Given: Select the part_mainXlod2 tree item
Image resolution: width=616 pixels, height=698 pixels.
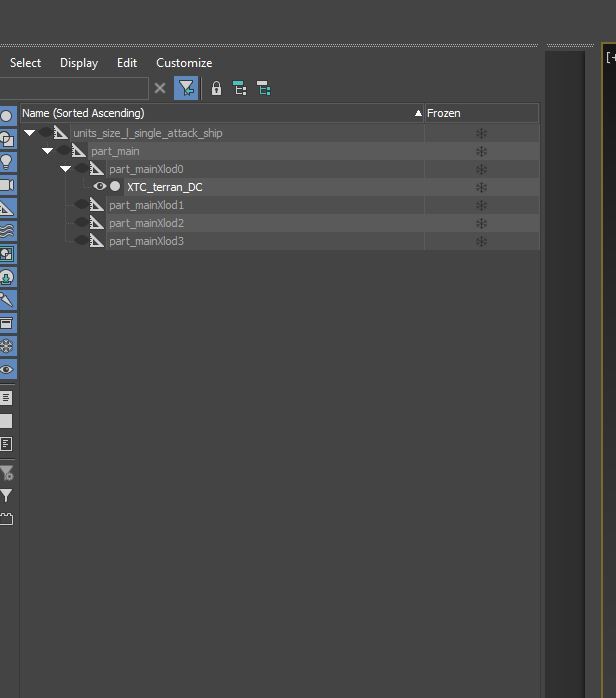Looking at the screenshot, I should pos(146,223).
